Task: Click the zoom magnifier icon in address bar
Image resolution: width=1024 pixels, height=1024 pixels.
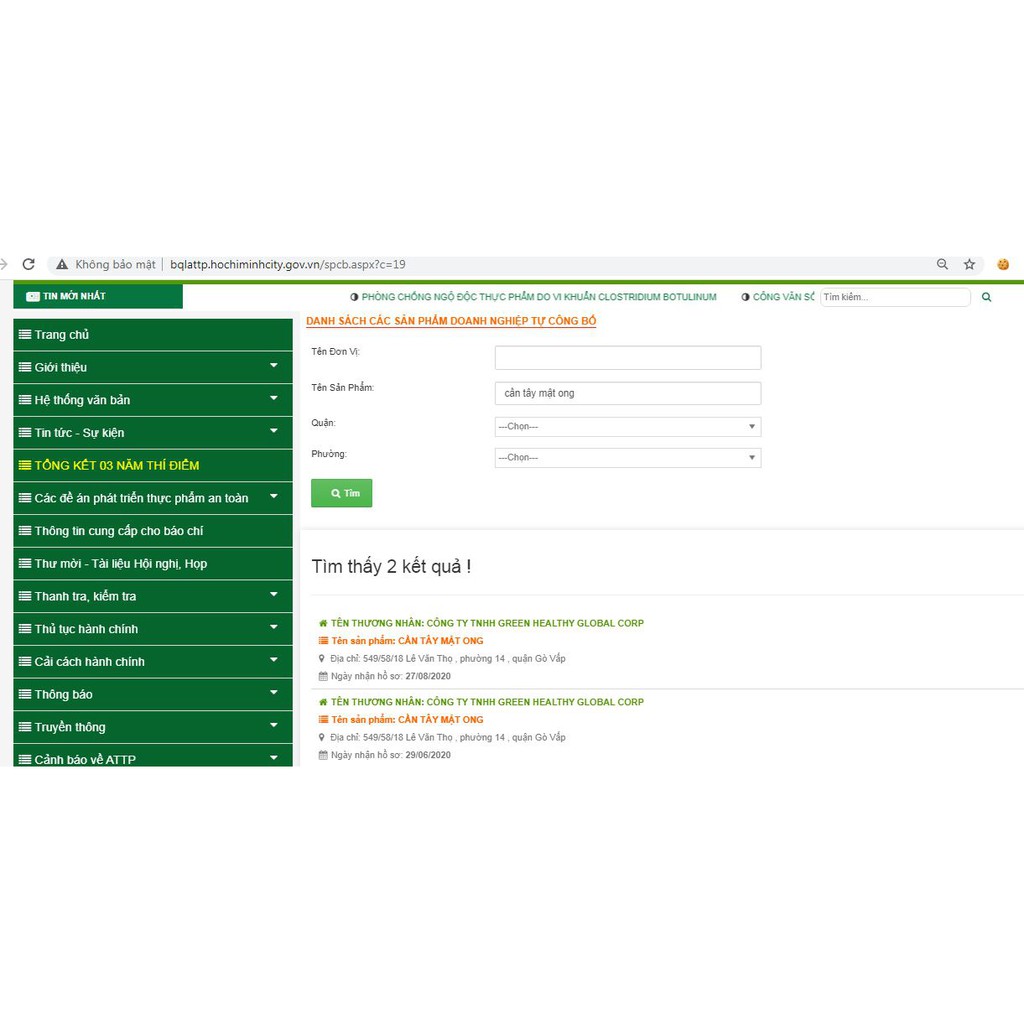Action: click(942, 265)
